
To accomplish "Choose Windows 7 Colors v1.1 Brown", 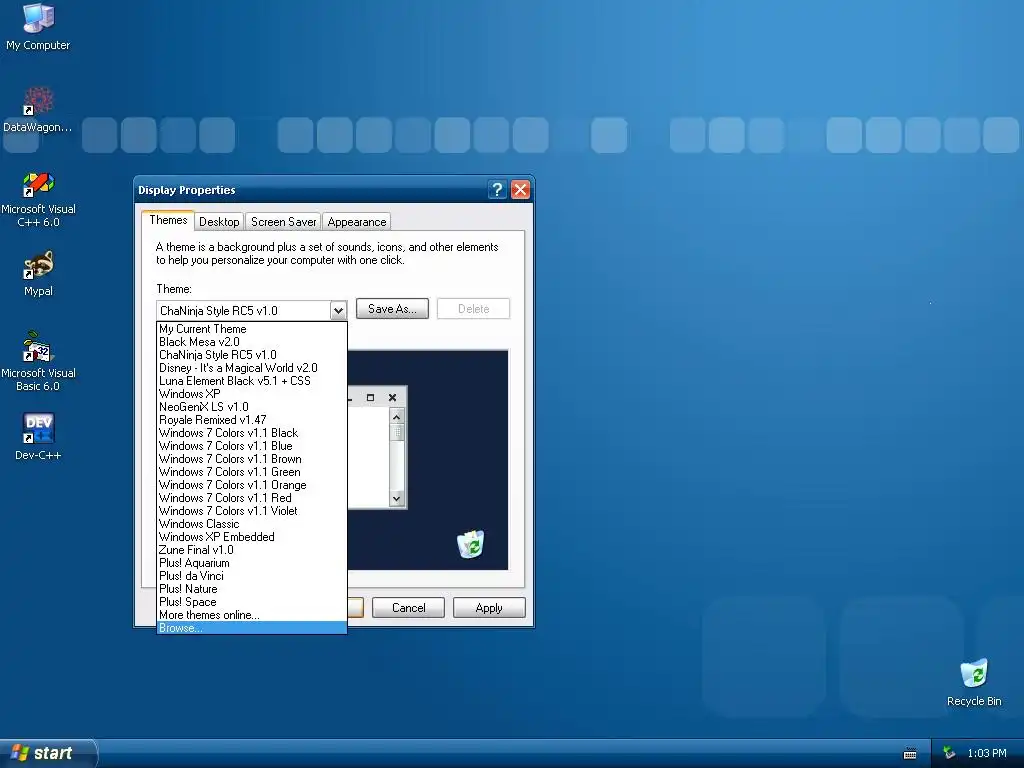I will pyautogui.click(x=251, y=459).
